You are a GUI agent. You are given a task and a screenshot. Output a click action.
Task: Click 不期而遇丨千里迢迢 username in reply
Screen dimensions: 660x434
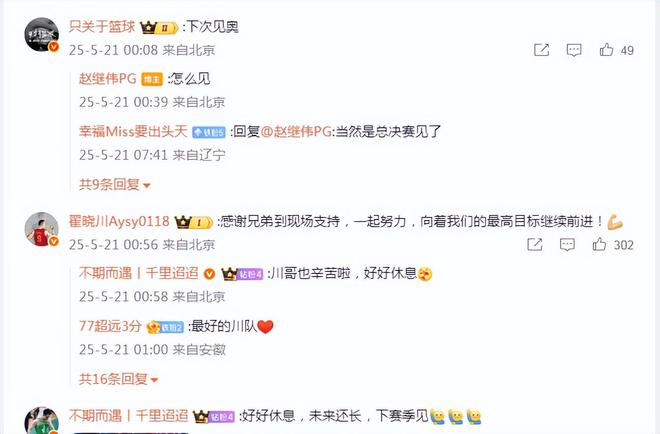pyautogui.click(x=138, y=273)
